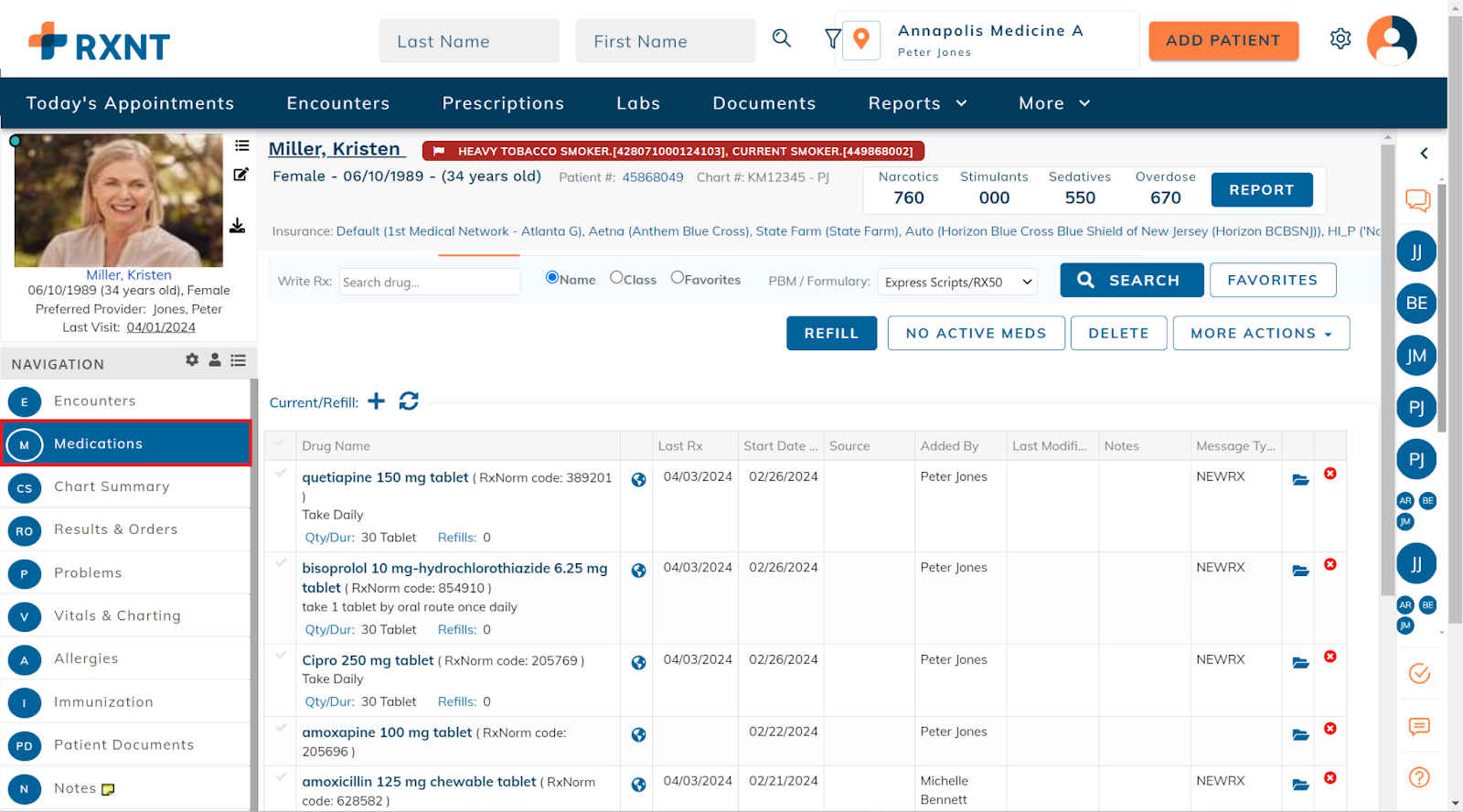The image size is (1463, 812).
Task: Open Allergies in the navigation panel
Action: click(86, 658)
